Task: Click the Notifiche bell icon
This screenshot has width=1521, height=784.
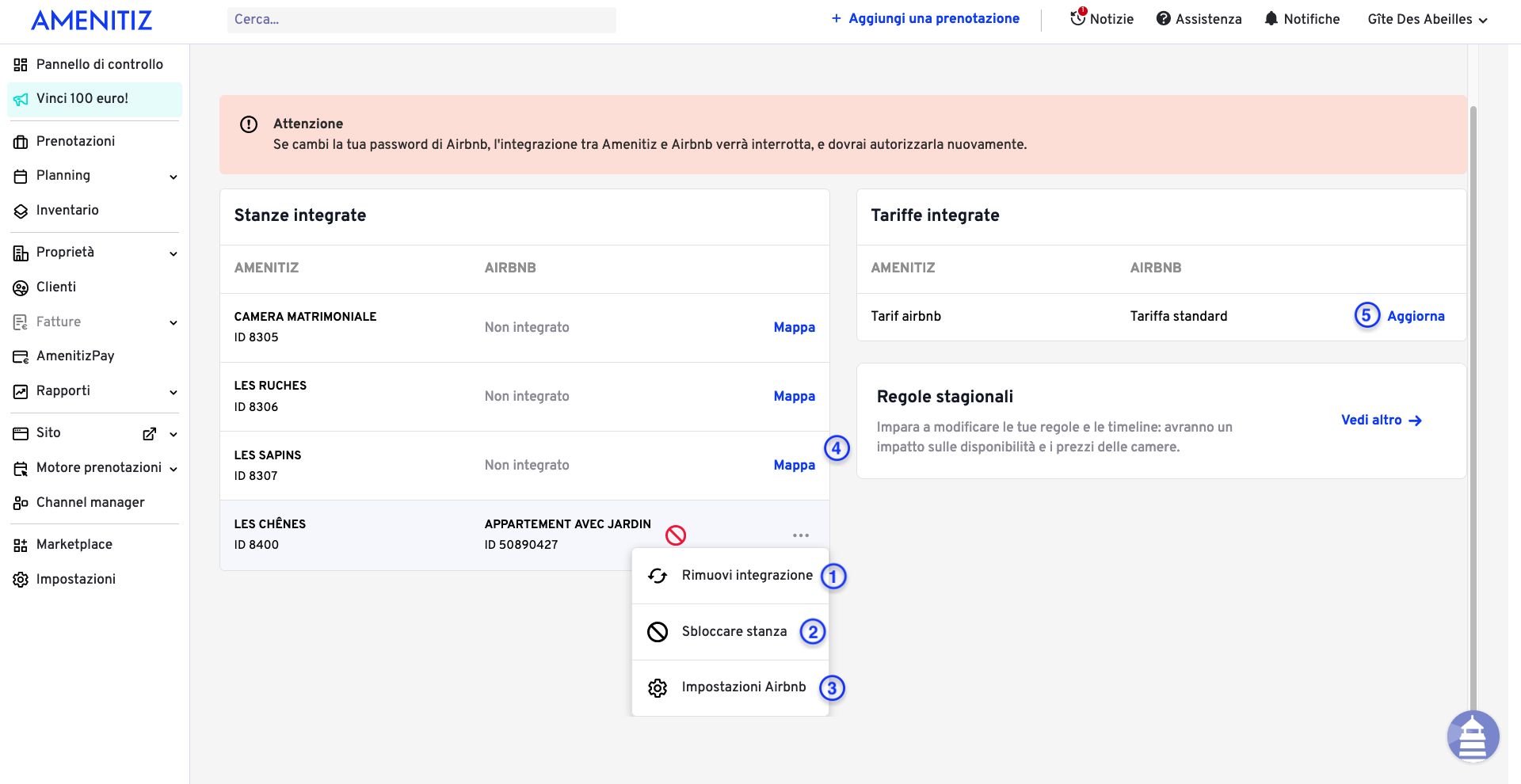Action: point(1271,18)
